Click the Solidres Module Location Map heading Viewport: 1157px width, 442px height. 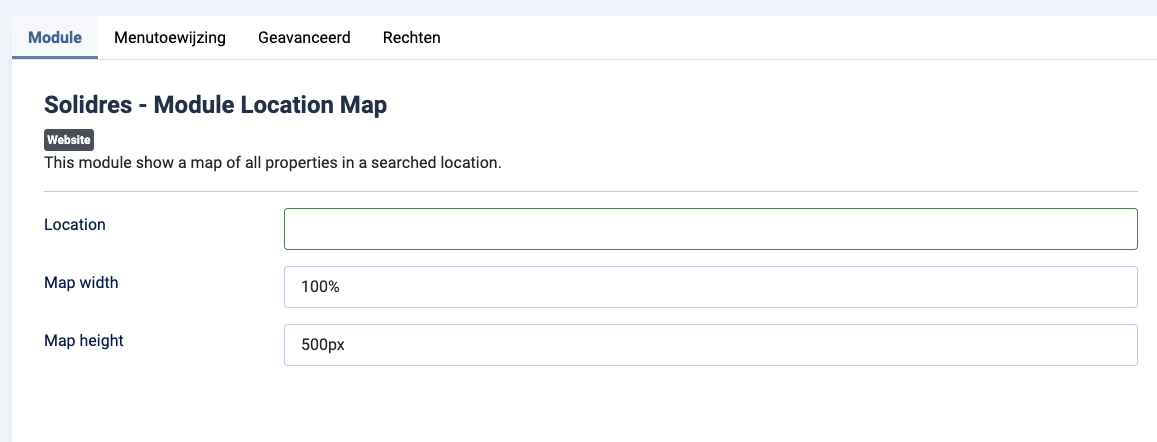215,105
